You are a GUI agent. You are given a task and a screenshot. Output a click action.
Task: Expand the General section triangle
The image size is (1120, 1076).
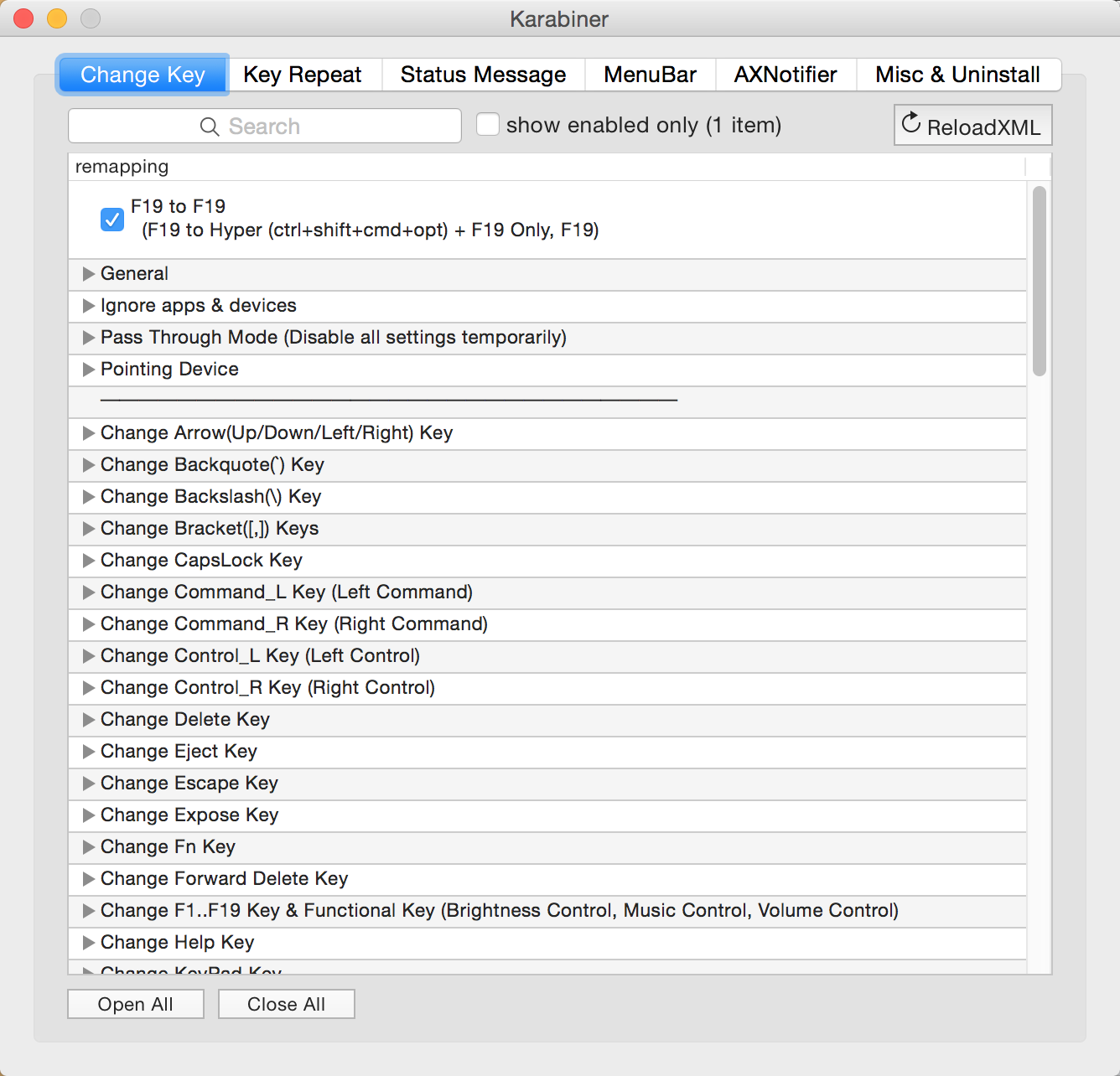point(88,274)
